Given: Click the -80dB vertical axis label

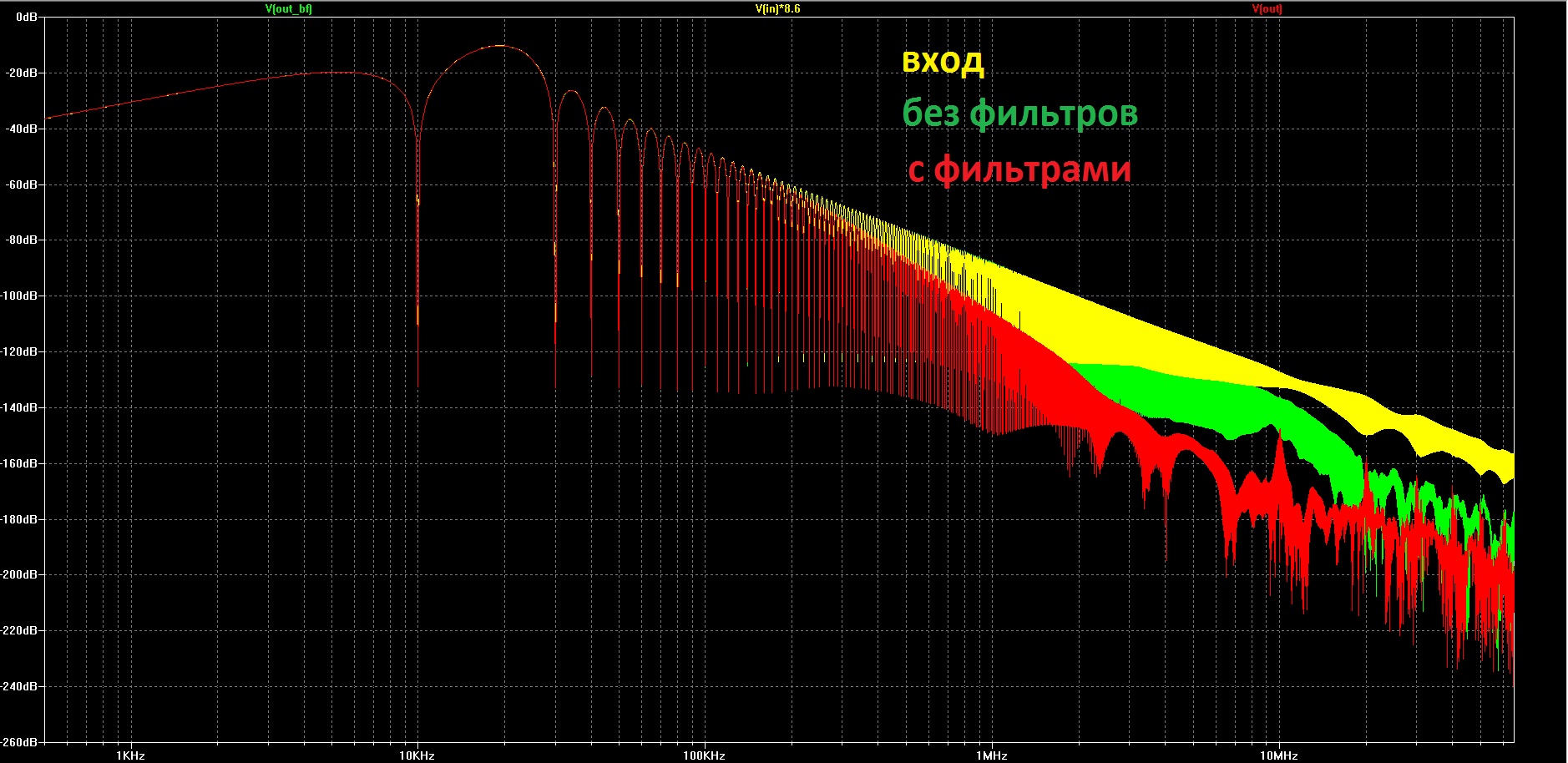Looking at the screenshot, I should click(22, 240).
